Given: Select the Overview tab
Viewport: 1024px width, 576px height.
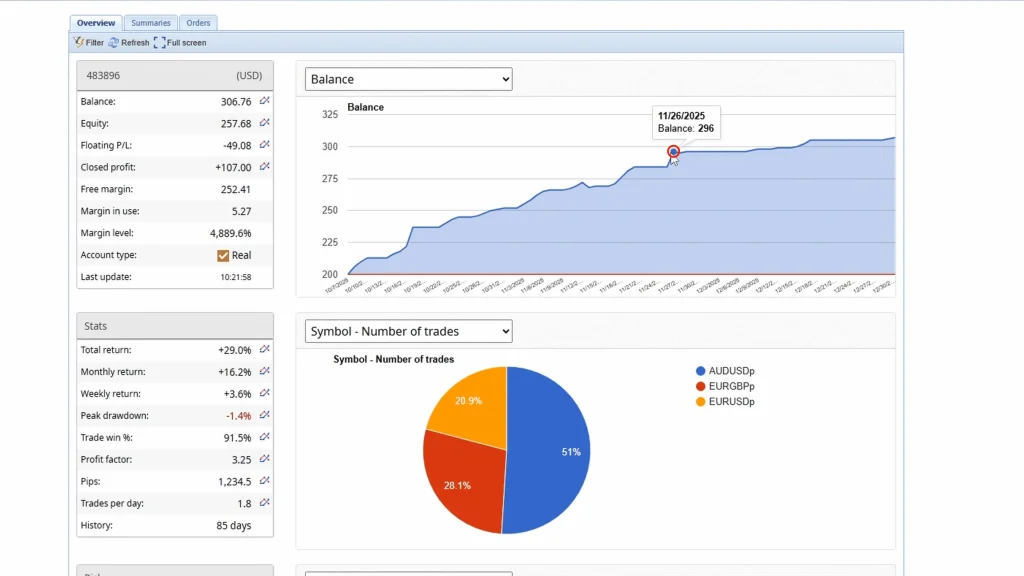Looking at the screenshot, I should (x=96, y=23).
